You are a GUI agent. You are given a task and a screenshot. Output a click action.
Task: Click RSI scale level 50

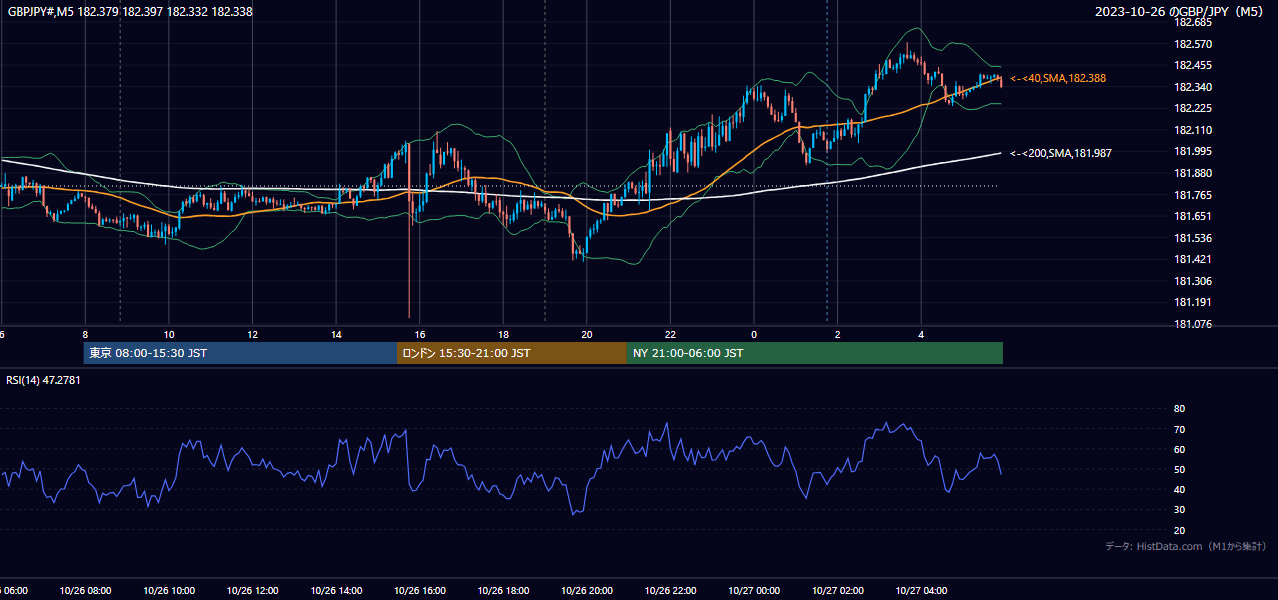point(1179,469)
